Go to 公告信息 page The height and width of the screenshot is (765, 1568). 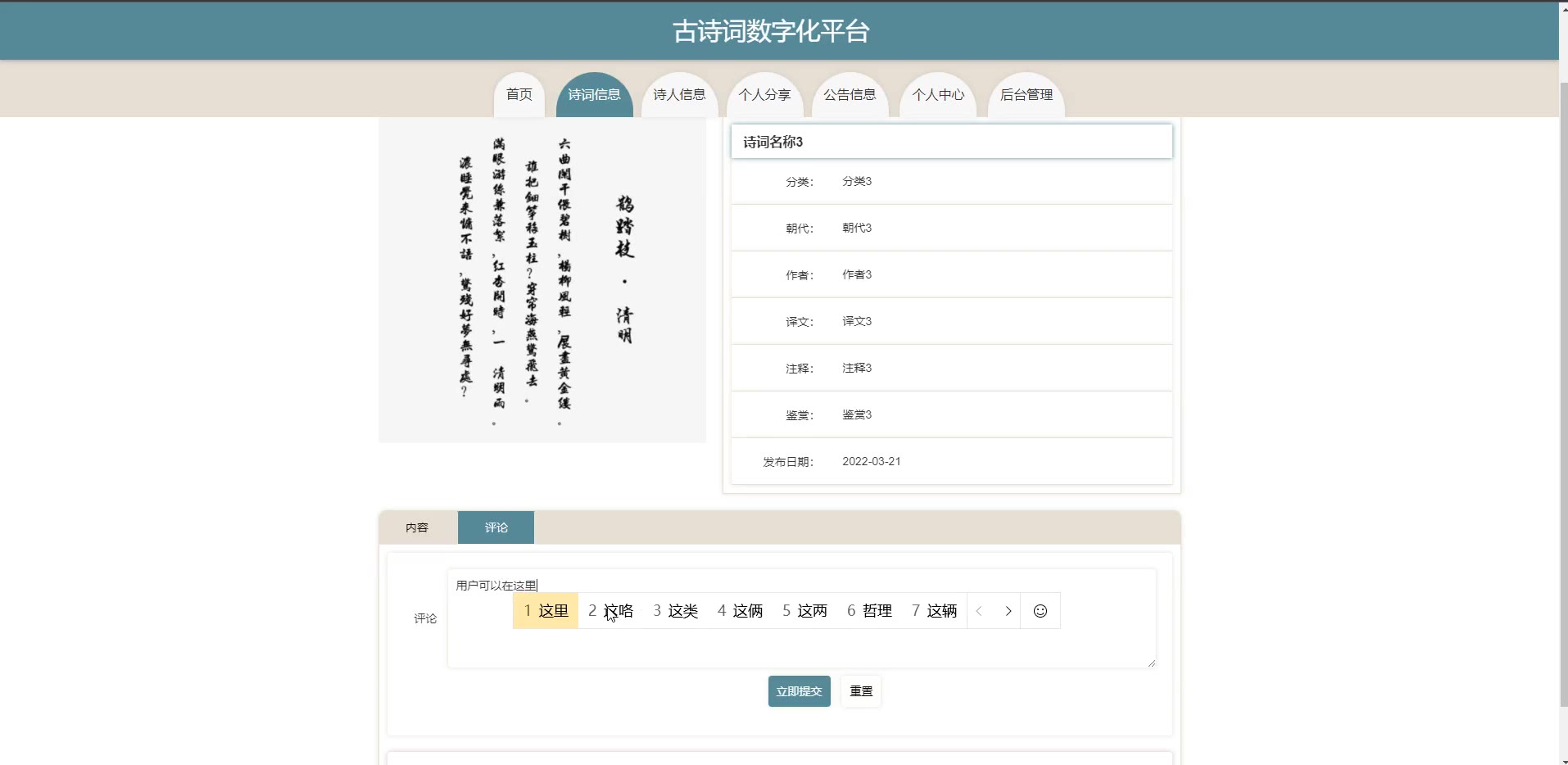[850, 95]
